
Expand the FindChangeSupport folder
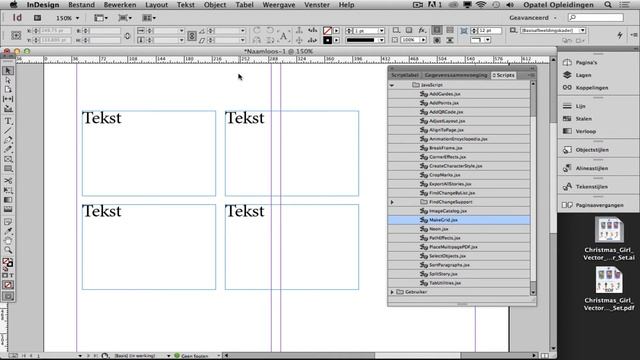click(392, 202)
